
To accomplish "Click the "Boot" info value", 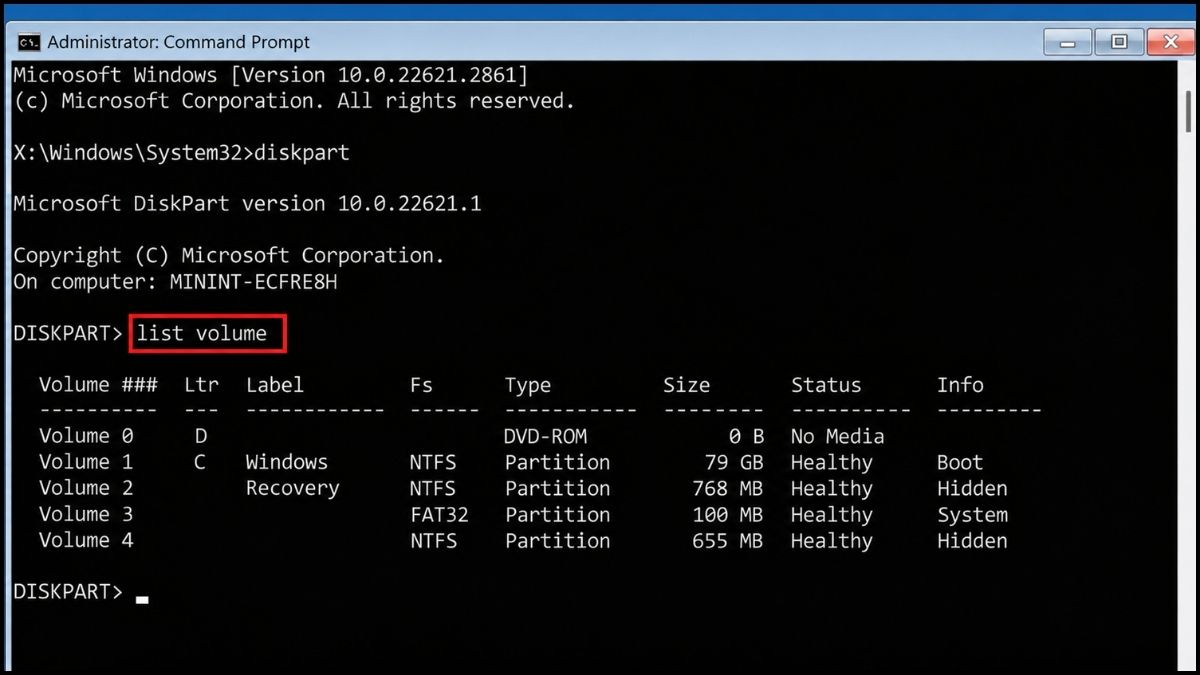I will coord(960,462).
